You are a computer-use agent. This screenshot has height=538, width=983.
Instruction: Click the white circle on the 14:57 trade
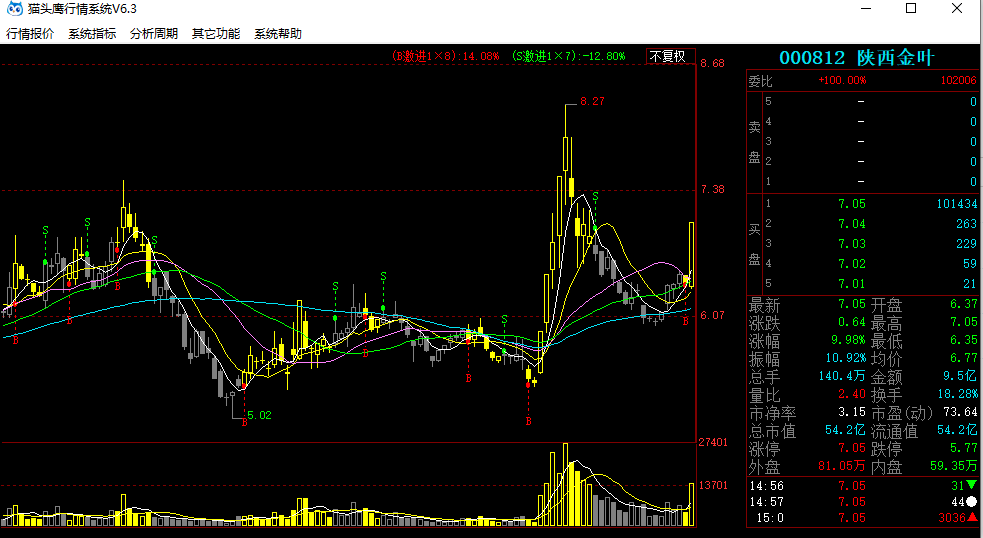point(971,501)
